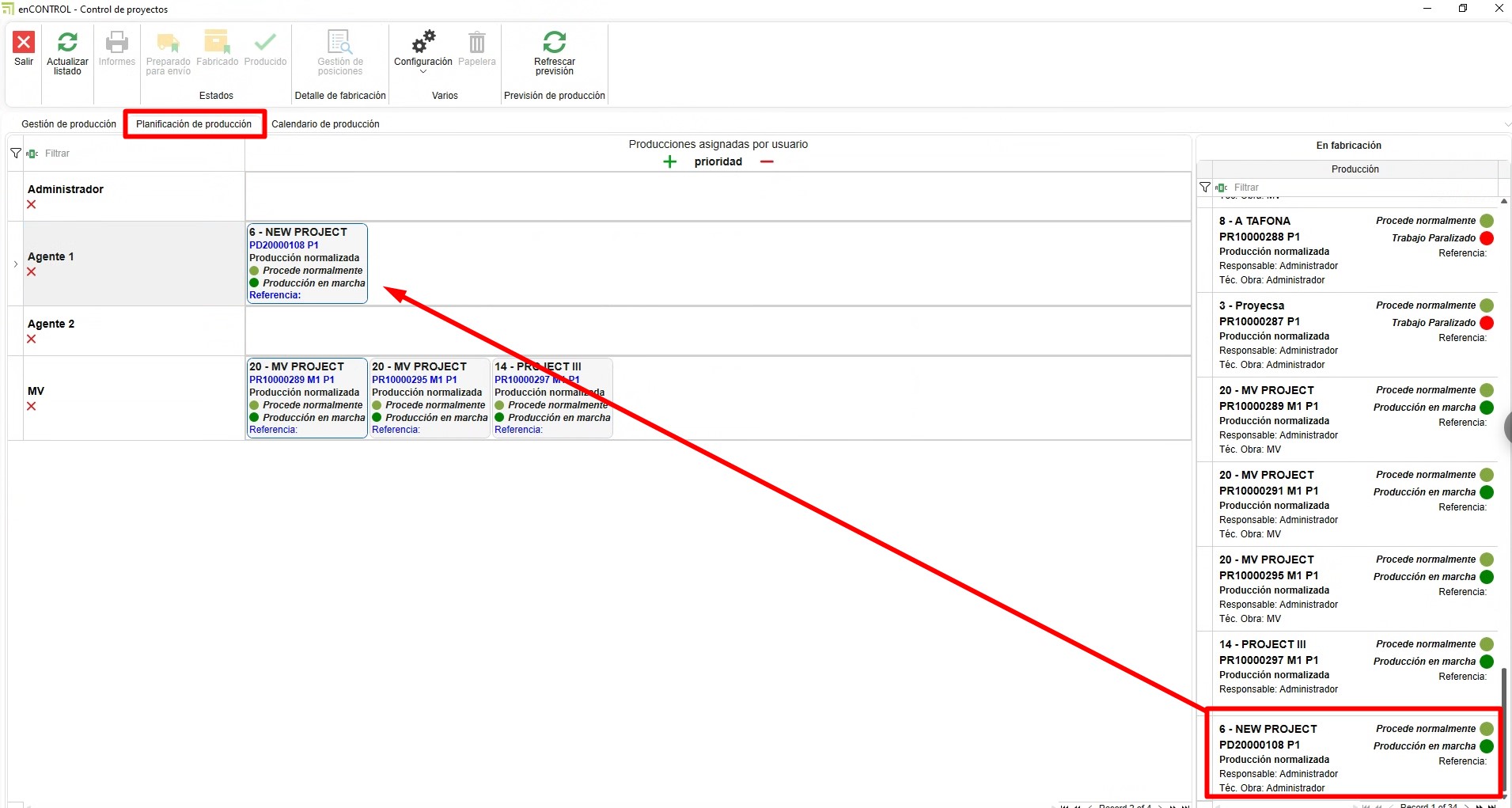Select the MV user row
Viewport: 1512px width, 808px height.
(134, 398)
